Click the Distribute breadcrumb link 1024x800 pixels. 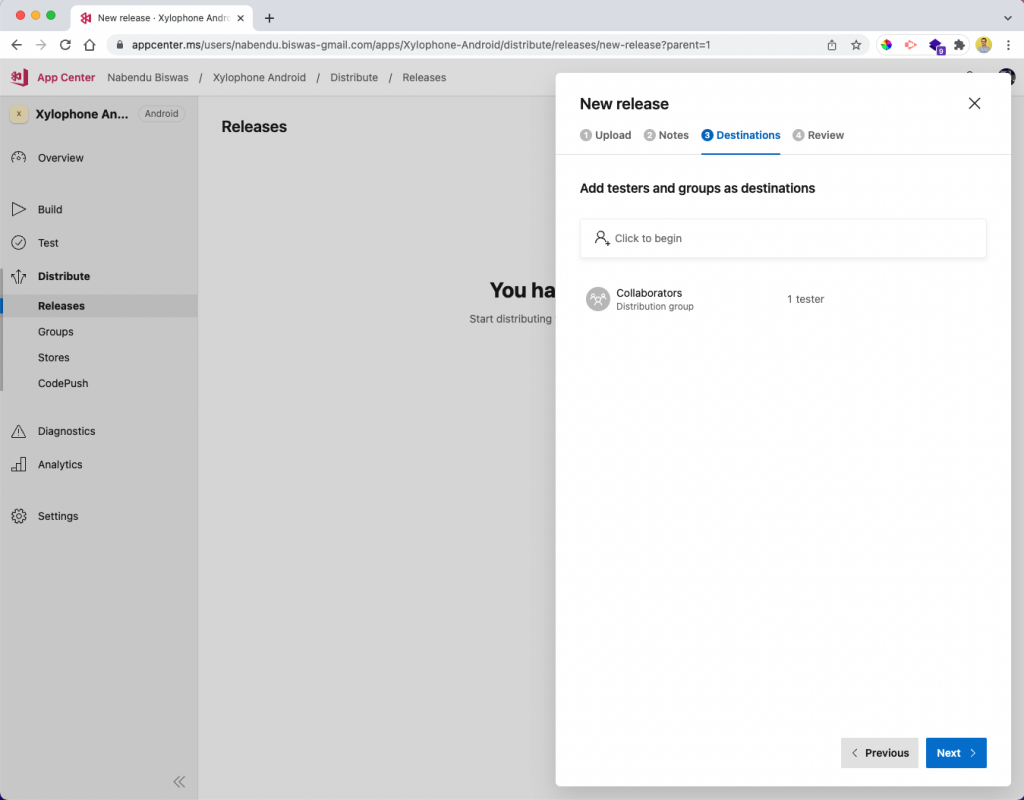click(354, 77)
